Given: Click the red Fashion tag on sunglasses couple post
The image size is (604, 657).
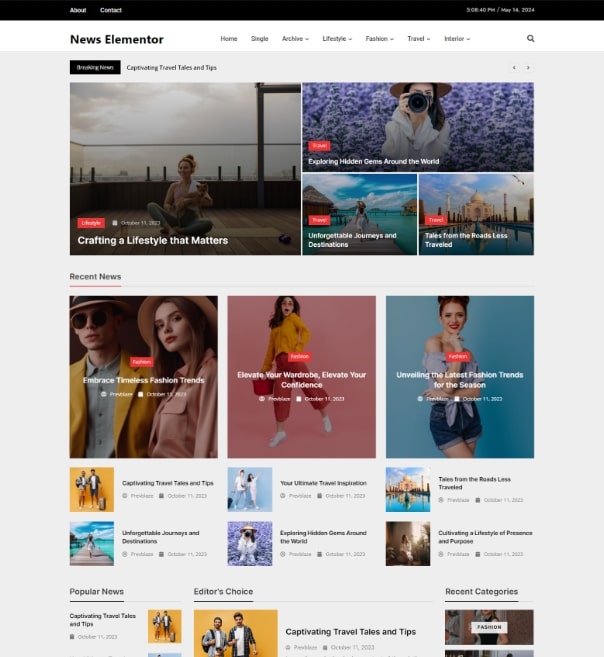Looking at the screenshot, I should [141, 362].
